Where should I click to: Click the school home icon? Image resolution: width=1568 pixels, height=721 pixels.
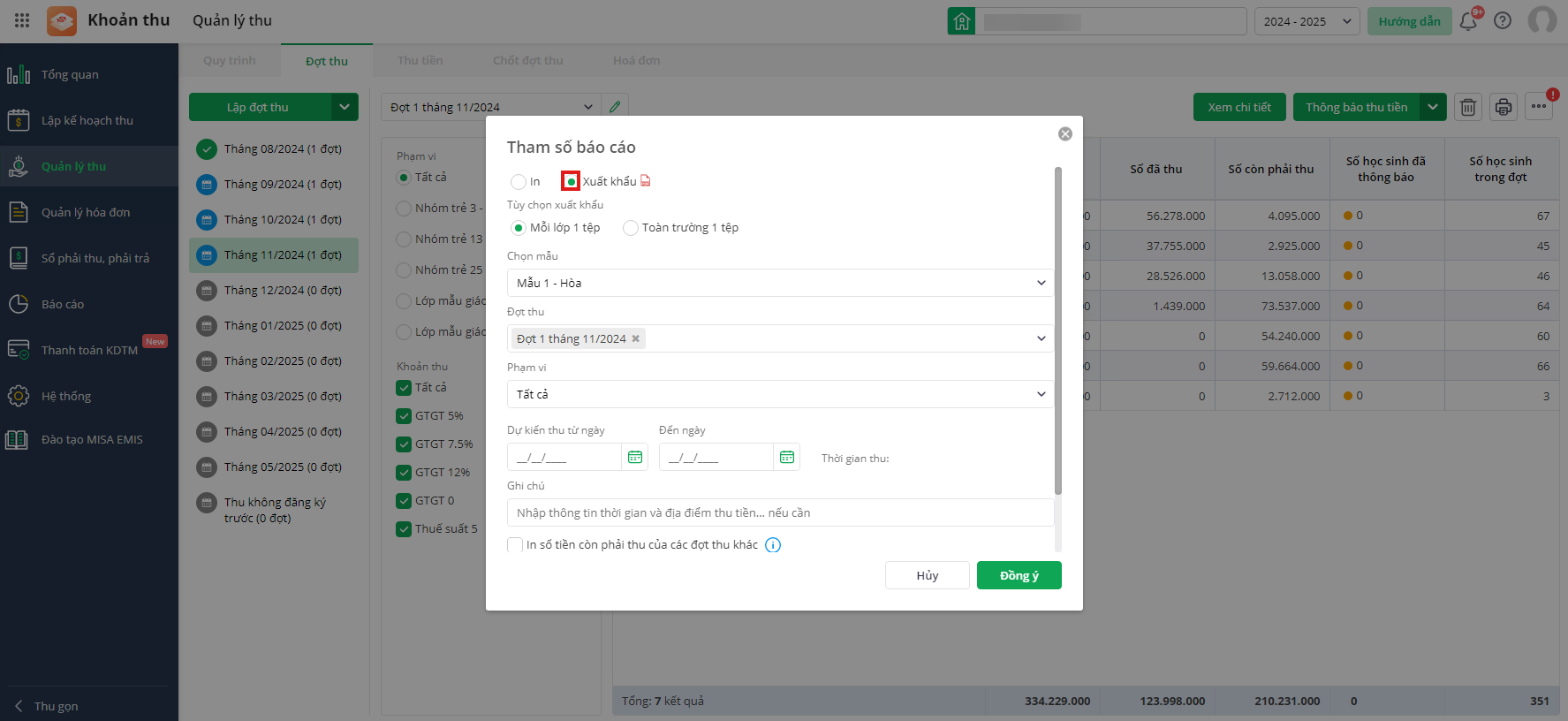(x=961, y=21)
